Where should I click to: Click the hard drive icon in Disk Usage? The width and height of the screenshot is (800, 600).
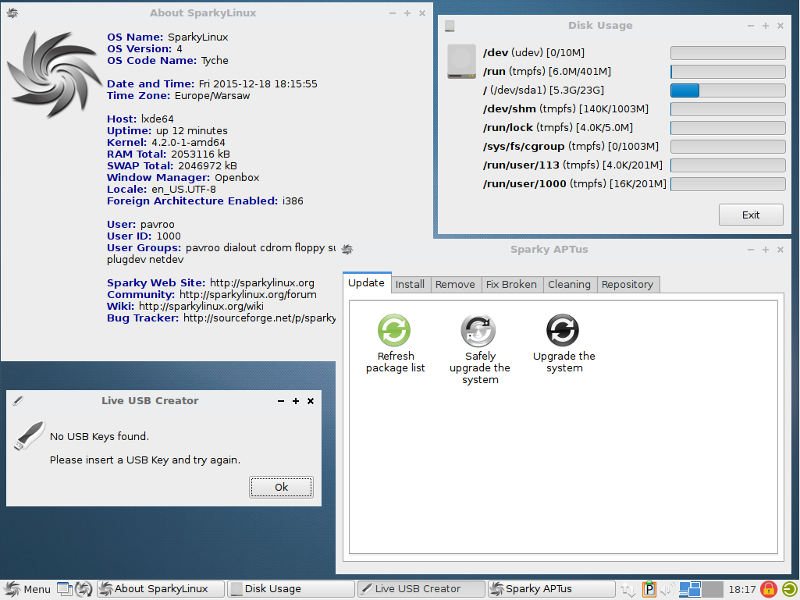tap(461, 61)
